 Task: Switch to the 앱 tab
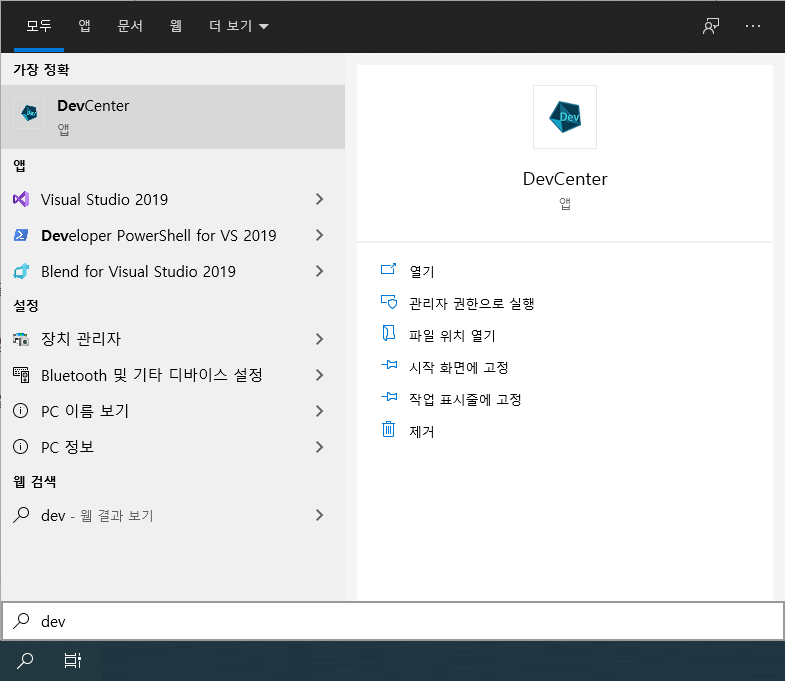84,26
